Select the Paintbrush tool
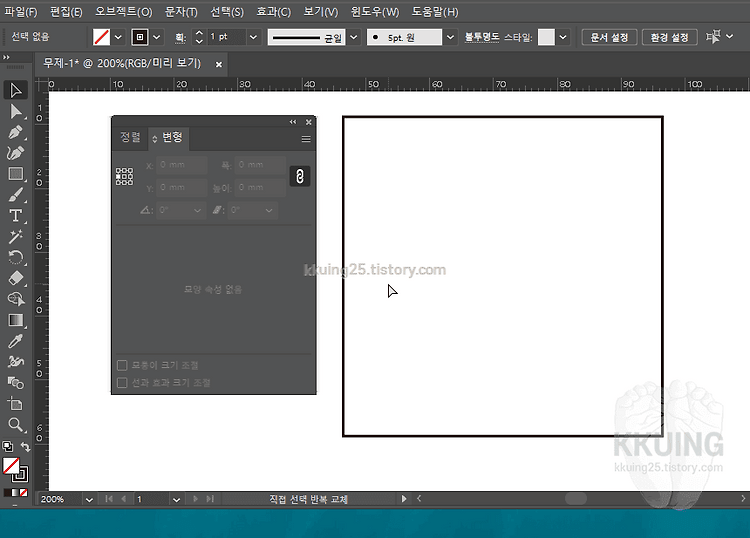The height and width of the screenshot is (538, 750). pyautogui.click(x=15, y=195)
